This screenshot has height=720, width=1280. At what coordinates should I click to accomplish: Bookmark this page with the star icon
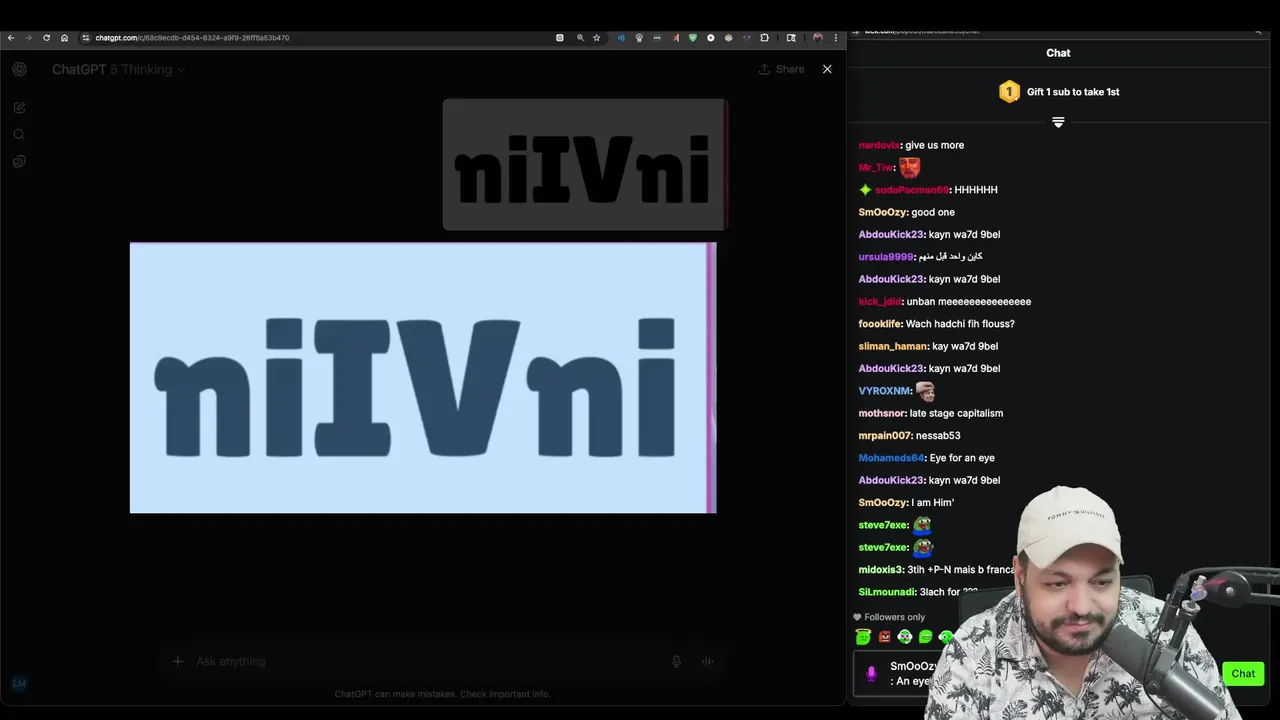[x=597, y=38]
